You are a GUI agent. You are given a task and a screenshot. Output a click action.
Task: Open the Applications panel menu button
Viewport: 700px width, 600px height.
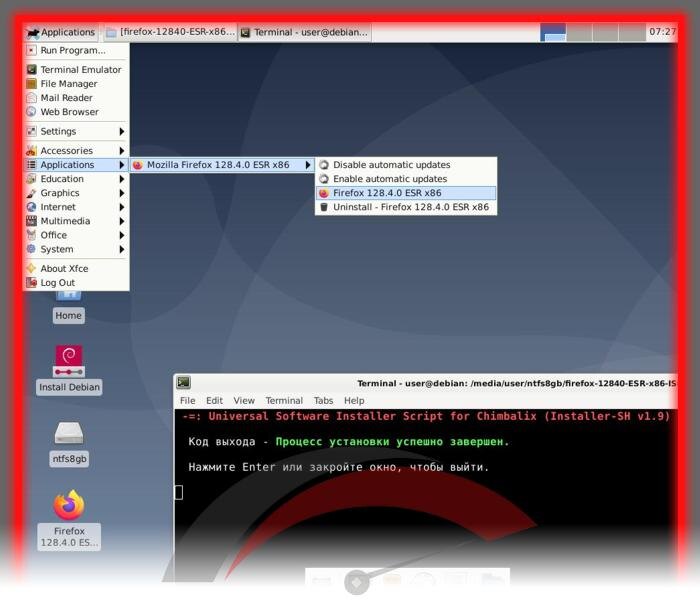click(x=61, y=32)
